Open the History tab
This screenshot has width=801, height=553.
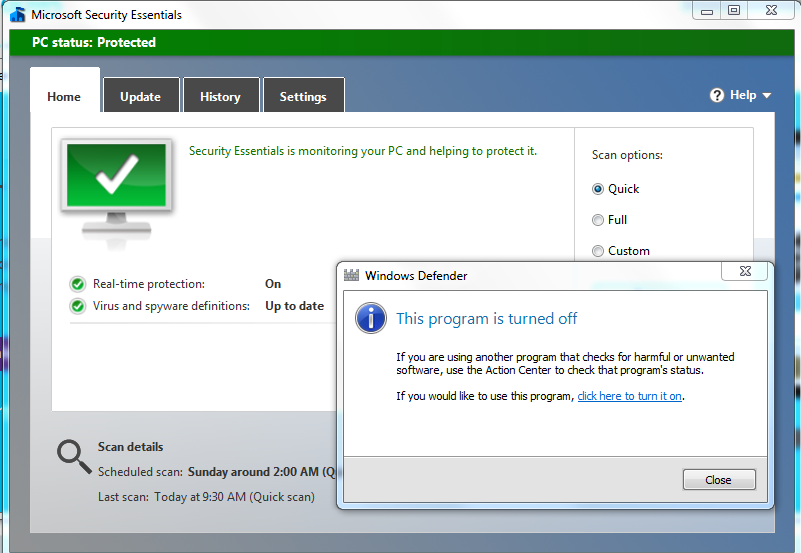pyautogui.click(x=220, y=97)
